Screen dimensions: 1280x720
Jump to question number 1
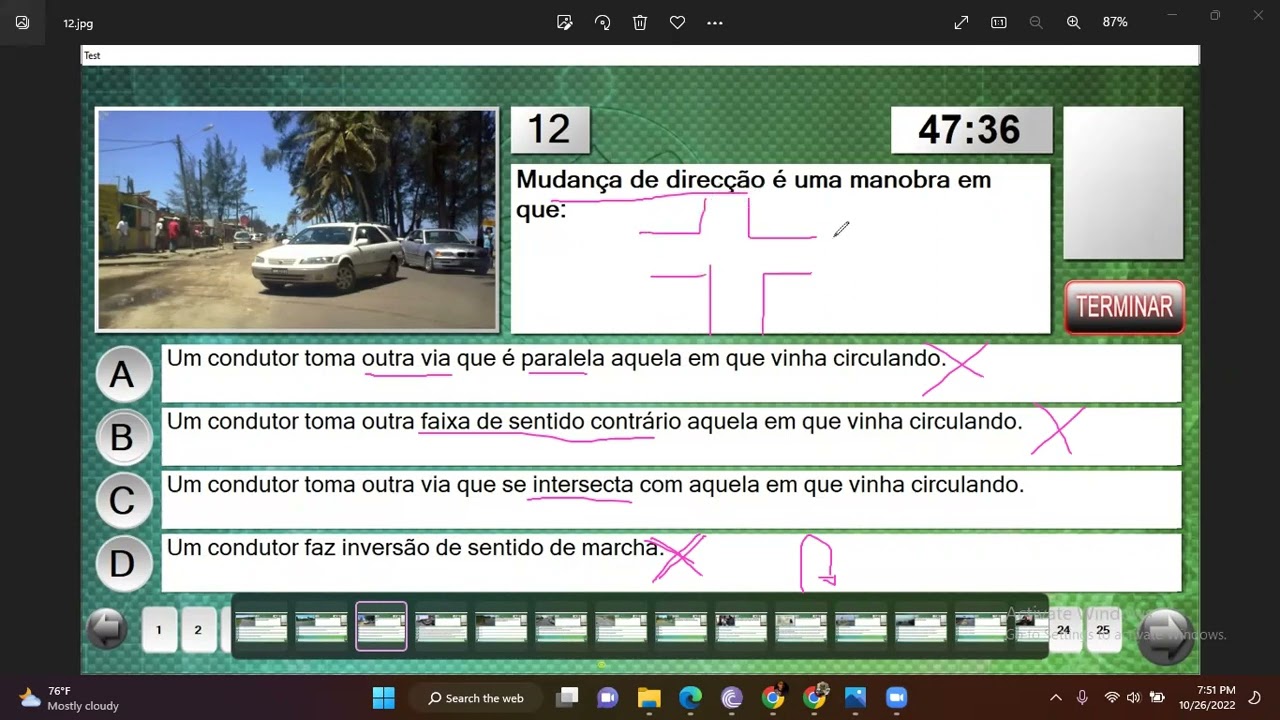pyautogui.click(x=159, y=630)
